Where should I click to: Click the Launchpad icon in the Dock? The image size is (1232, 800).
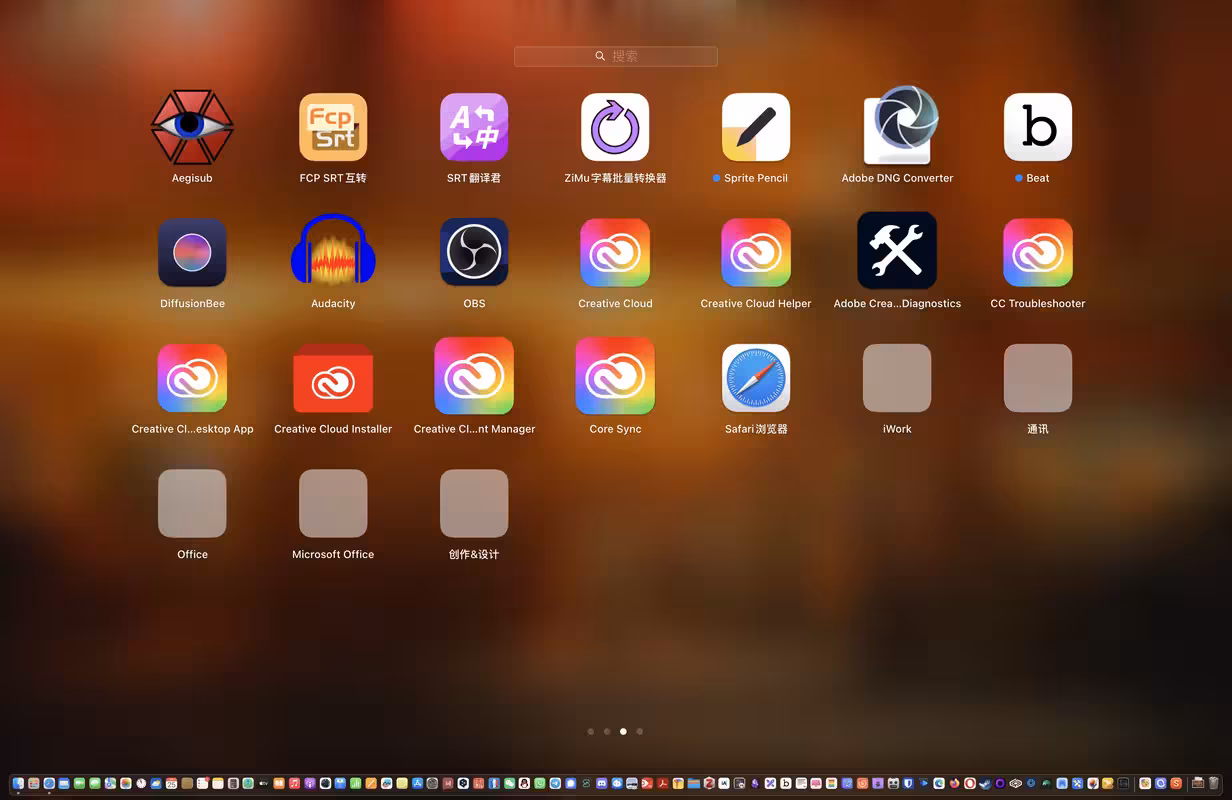[33, 783]
